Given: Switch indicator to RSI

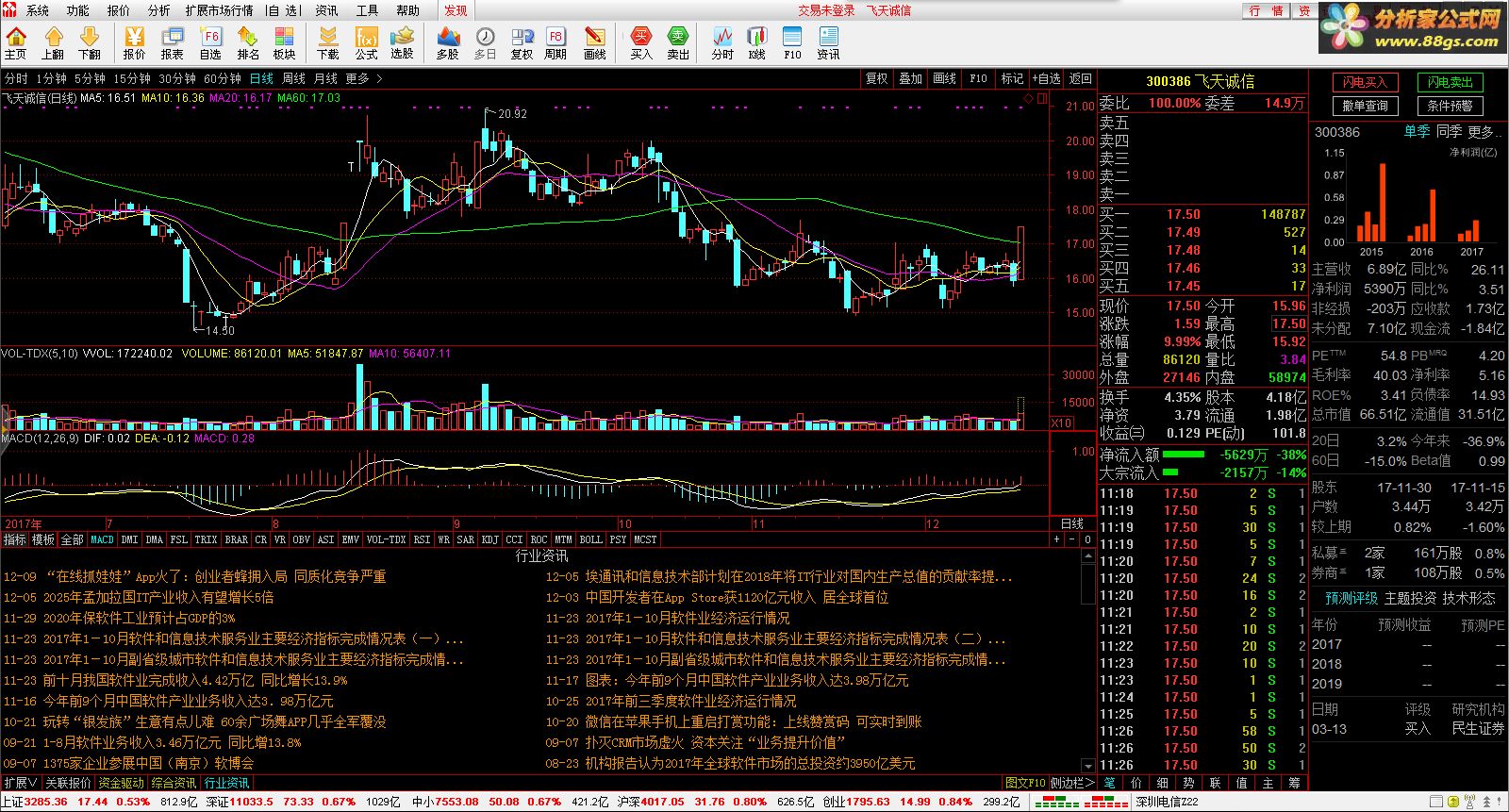Looking at the screenshot, I should 422,540.
